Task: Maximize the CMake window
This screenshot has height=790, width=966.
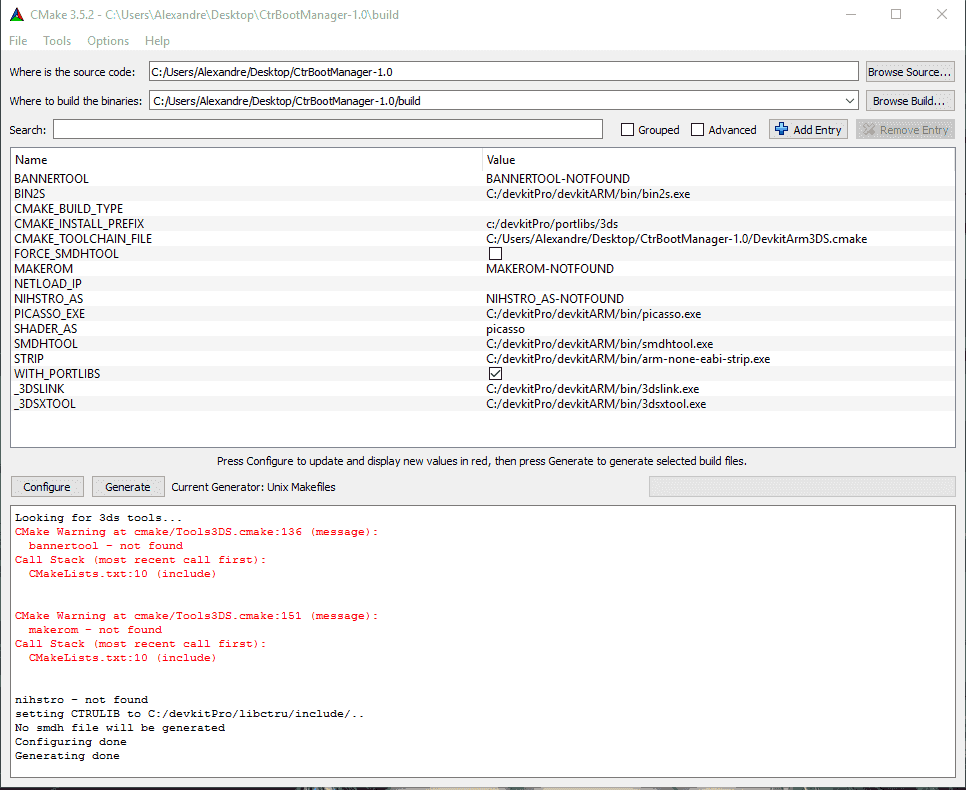Action: [x=896, y=14]
